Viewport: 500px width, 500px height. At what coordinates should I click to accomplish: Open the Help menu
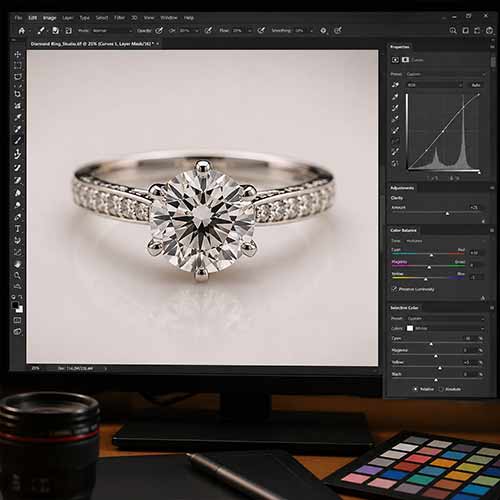point(189,18)
